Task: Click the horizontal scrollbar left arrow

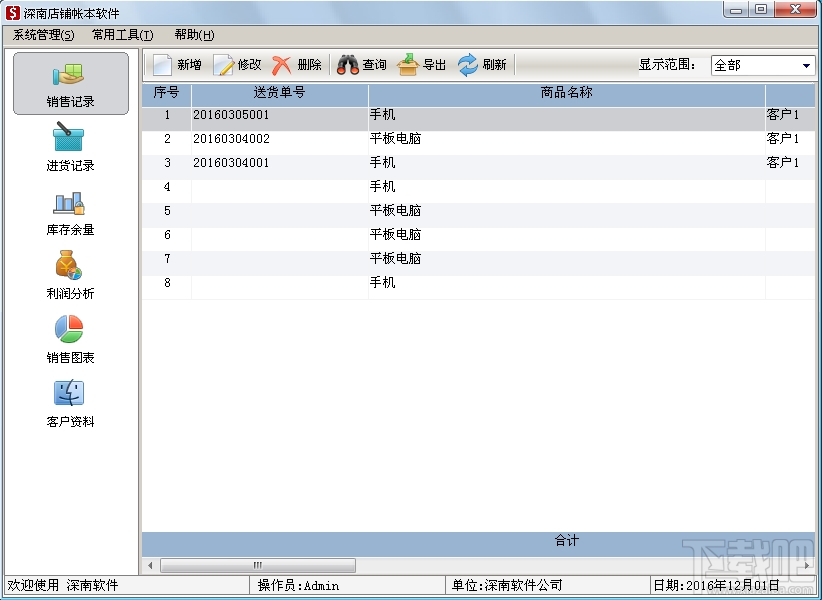Action: (x=150, y=565)
